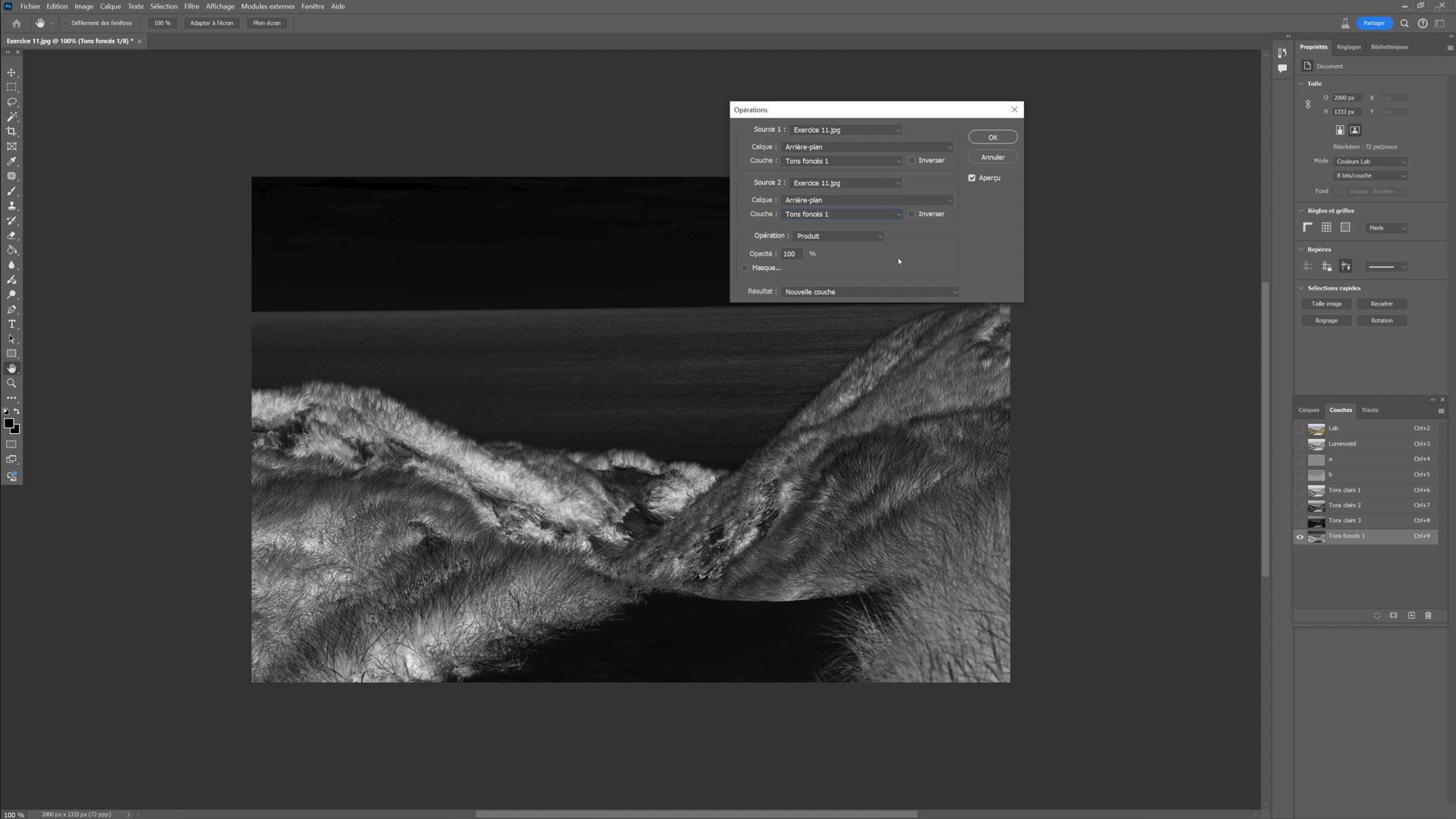
Task: Click the Rotation quick action
Action: click(1381, 321)
